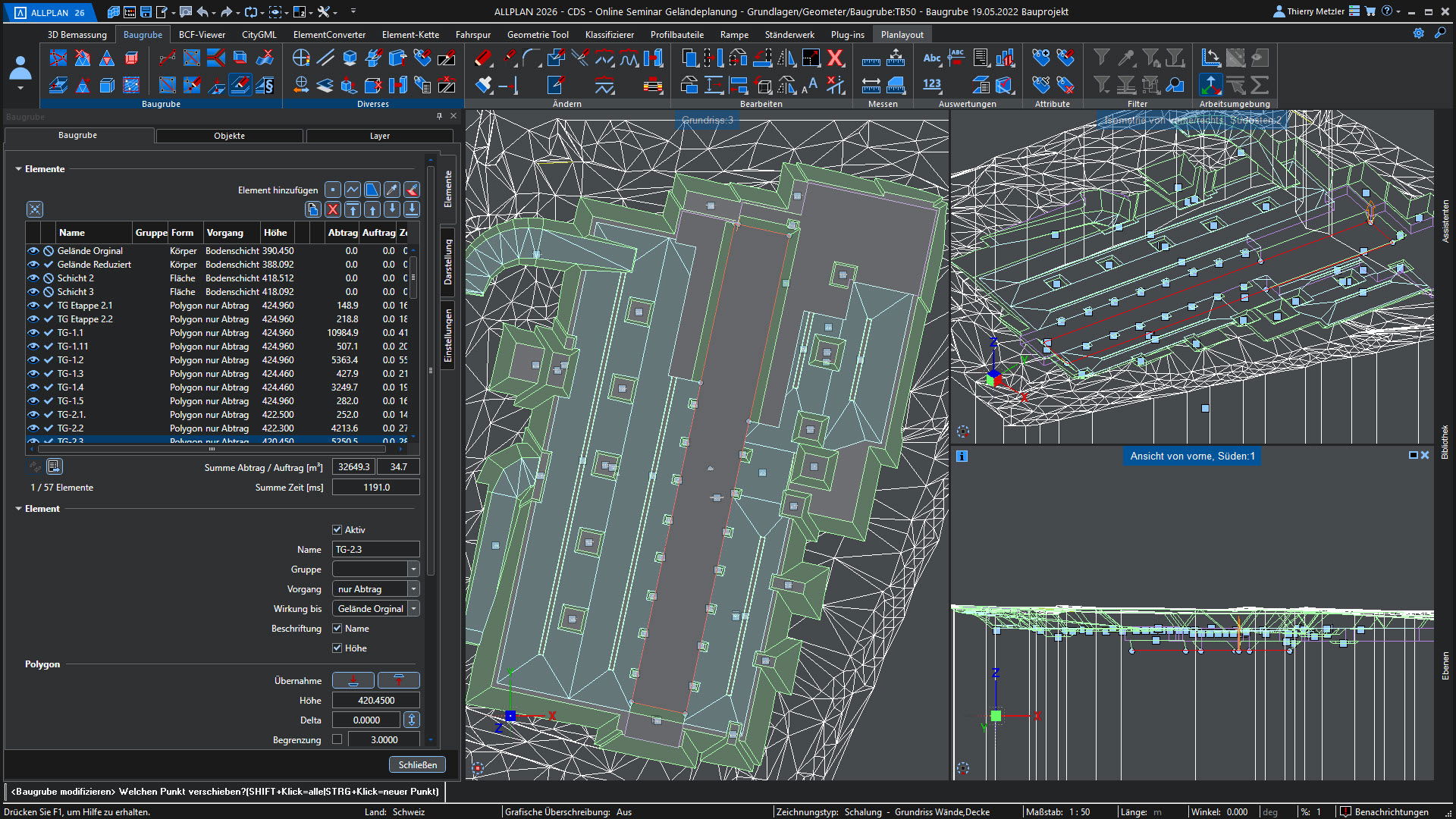This screenshot has height=819, width=1456.
Task: Click the Abc label icon in Auswertungen
Action: 931,58
